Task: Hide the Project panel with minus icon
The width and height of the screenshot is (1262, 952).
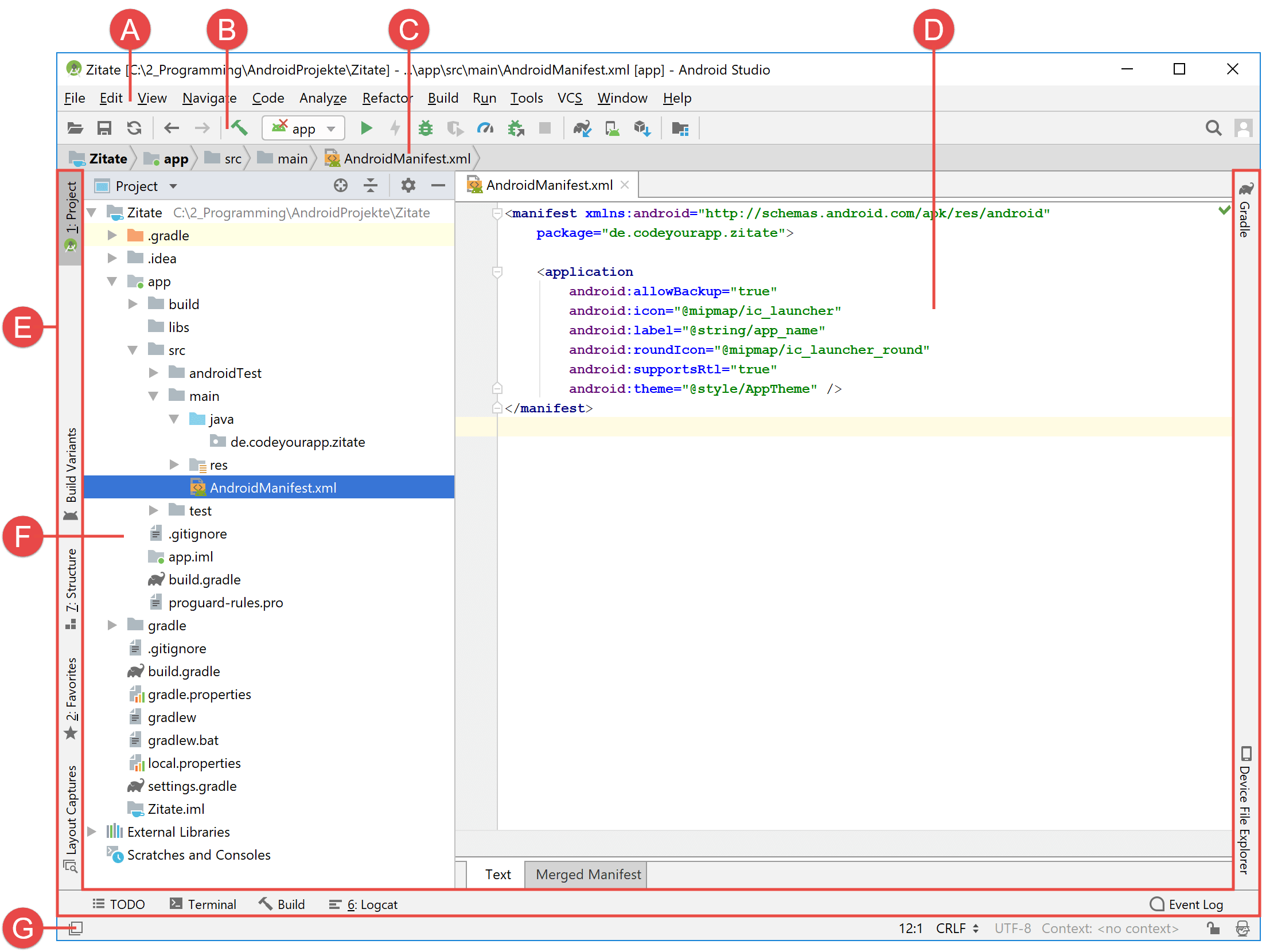Action: [x=438, y=185]
